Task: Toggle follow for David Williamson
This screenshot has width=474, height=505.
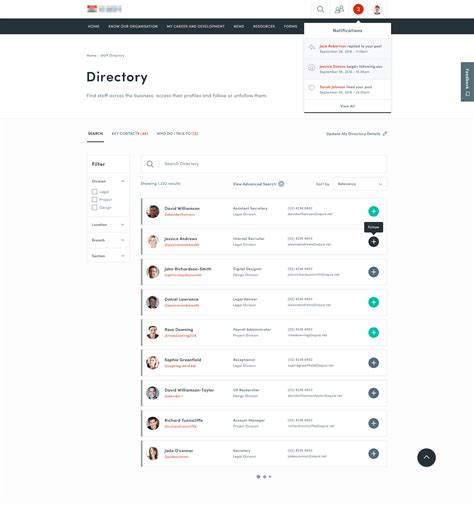Action: [373, 211]
